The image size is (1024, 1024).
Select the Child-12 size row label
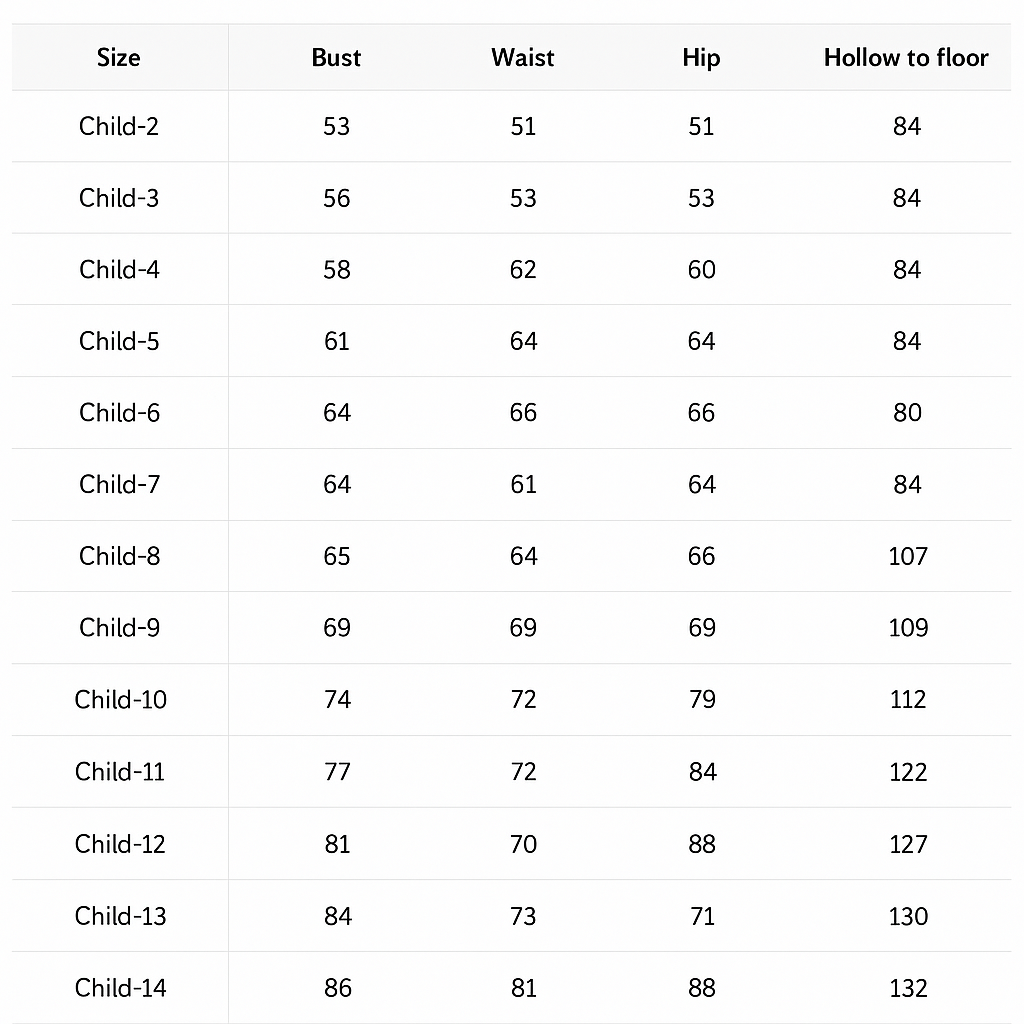coord(120,844)
